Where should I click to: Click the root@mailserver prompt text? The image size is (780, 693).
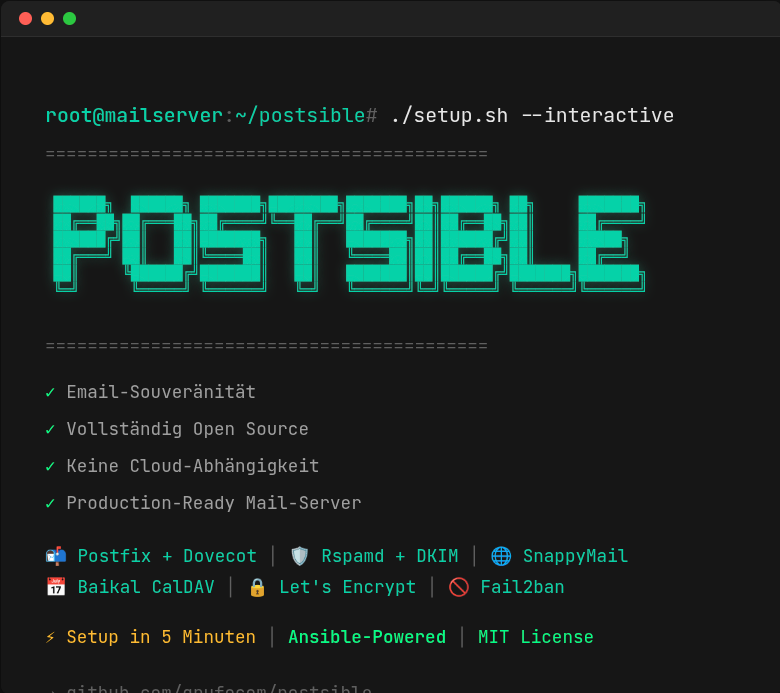134,115
